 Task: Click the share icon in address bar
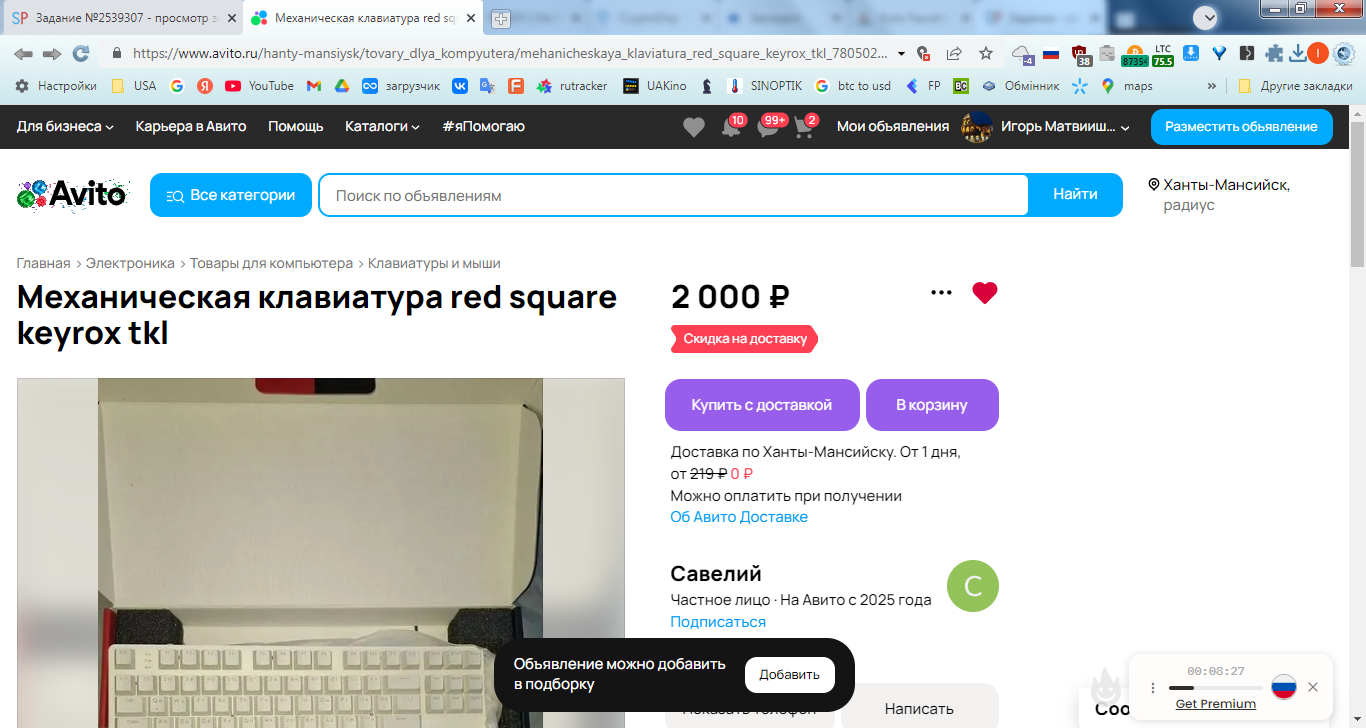[954, 53]
